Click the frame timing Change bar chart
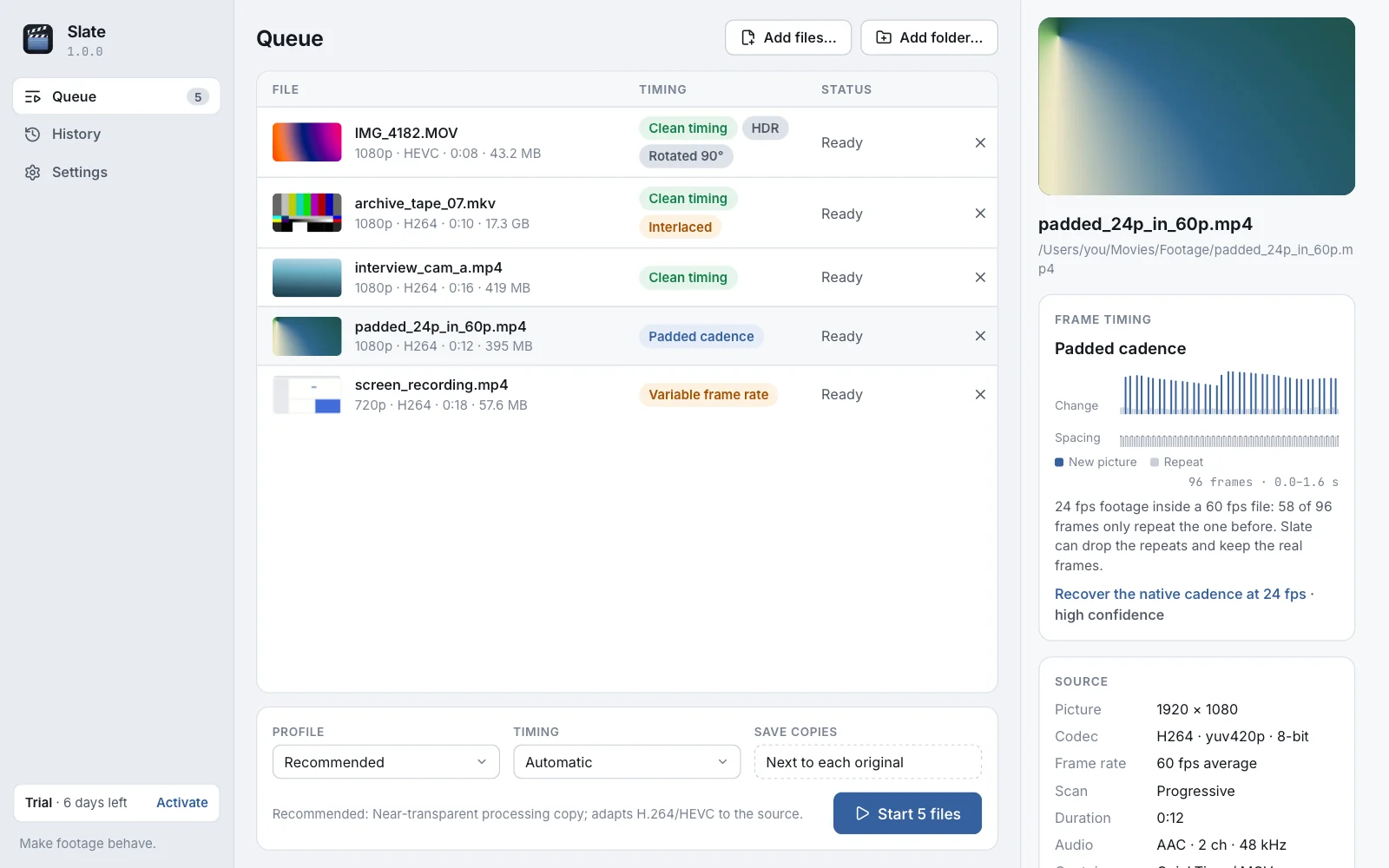This screenshot has height=868, width=1389. [x=1229, y=393]
